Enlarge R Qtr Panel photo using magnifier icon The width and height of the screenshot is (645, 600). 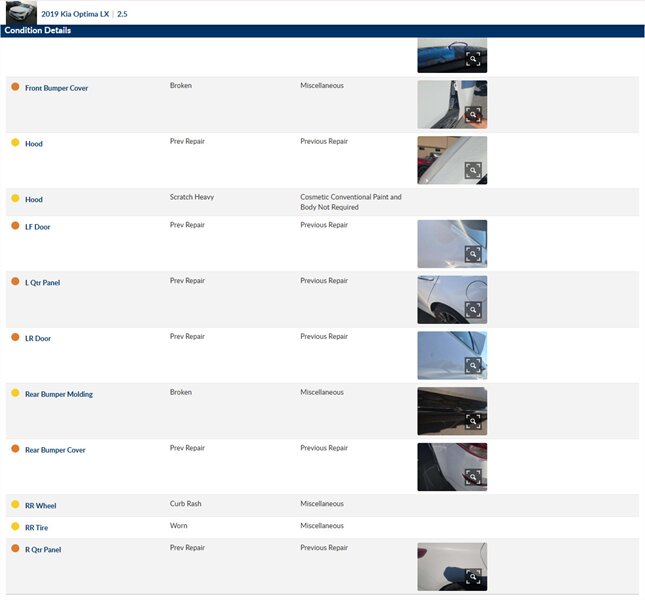[x=473, y=577]
